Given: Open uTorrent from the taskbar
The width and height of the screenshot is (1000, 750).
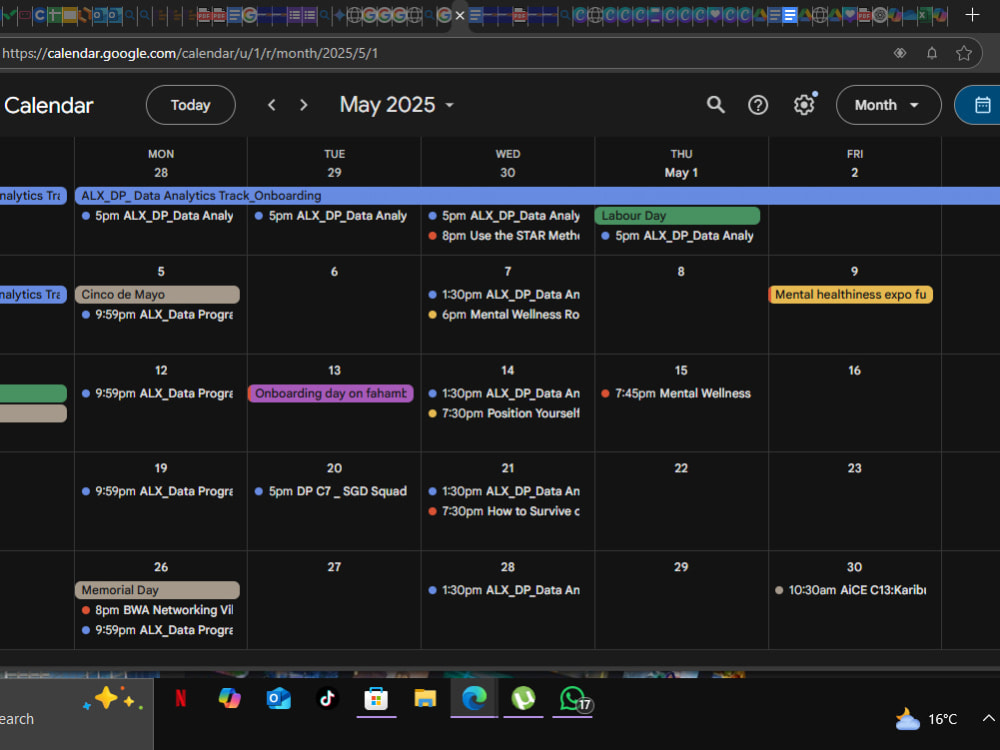Looking at the screenshot, I should pyautogui.click(x=523, y=699).
